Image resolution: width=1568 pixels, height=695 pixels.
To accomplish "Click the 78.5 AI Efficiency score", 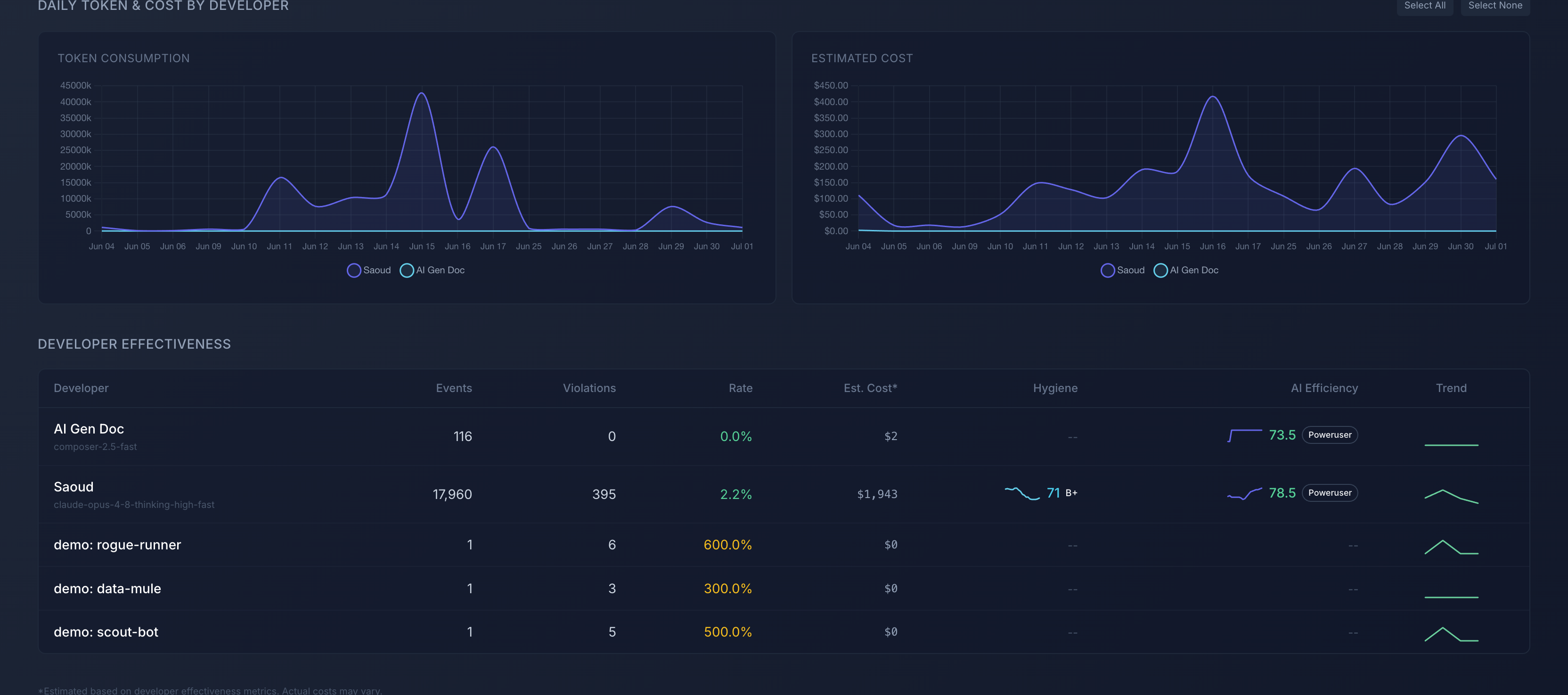I will 1282,493.
